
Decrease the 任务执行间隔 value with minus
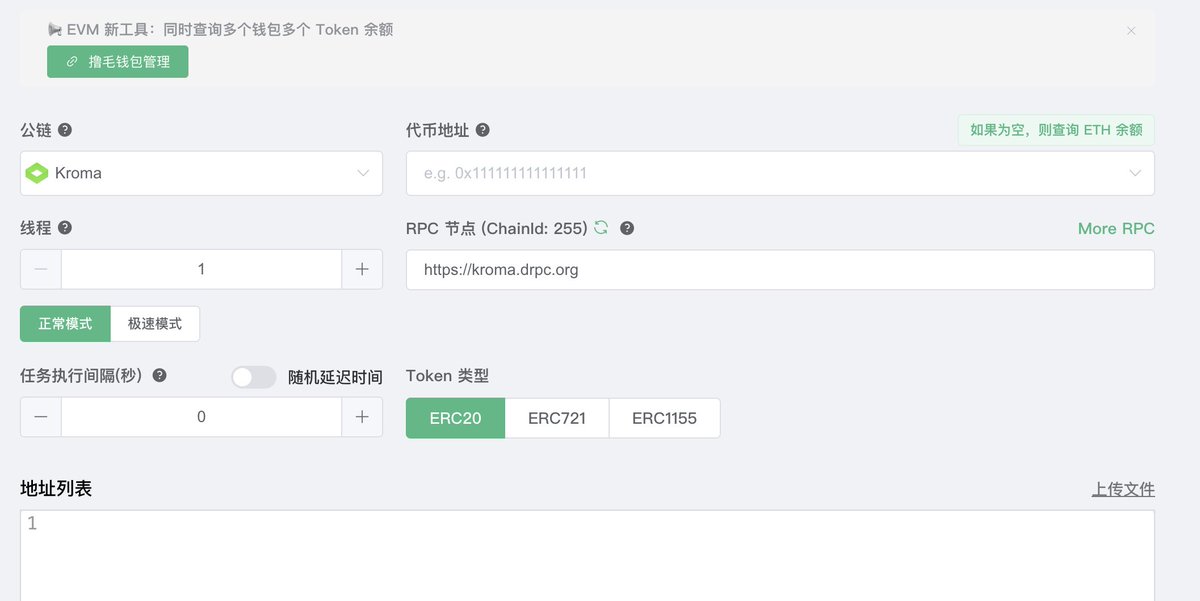coord(41,417)
